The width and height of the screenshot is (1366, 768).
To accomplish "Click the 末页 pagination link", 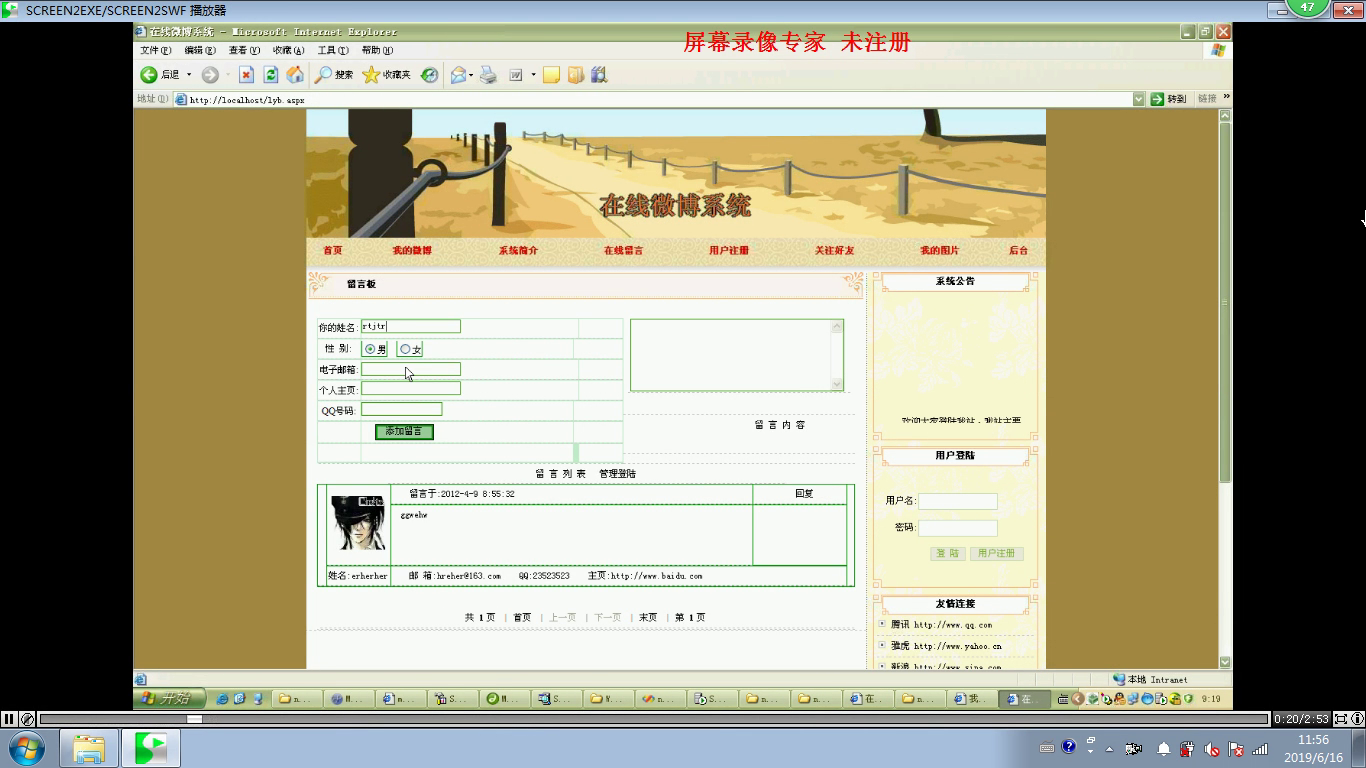I will click(648, 617).
